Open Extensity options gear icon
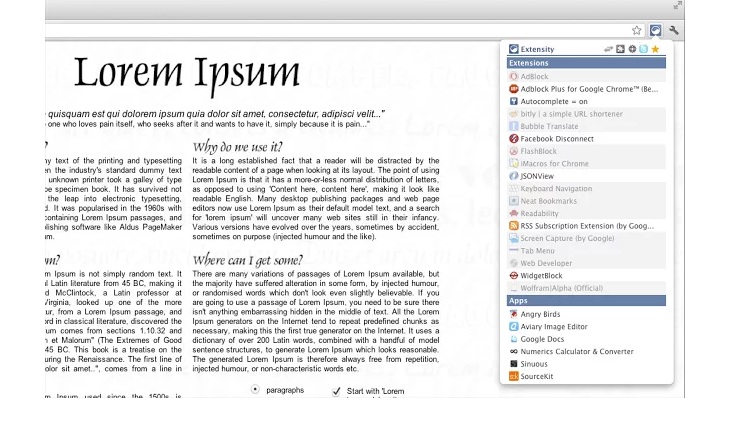Screen dimensions: 730x422 tap(632, 49)
